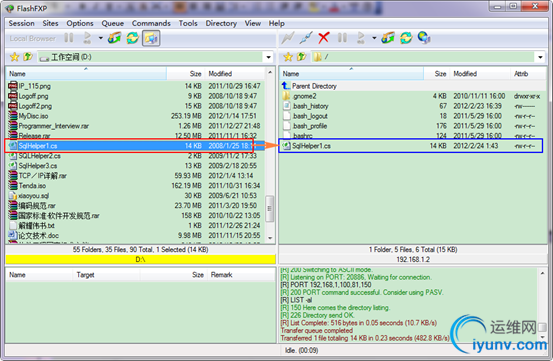Click the yellow D:\ local path bar

[140, 259]
